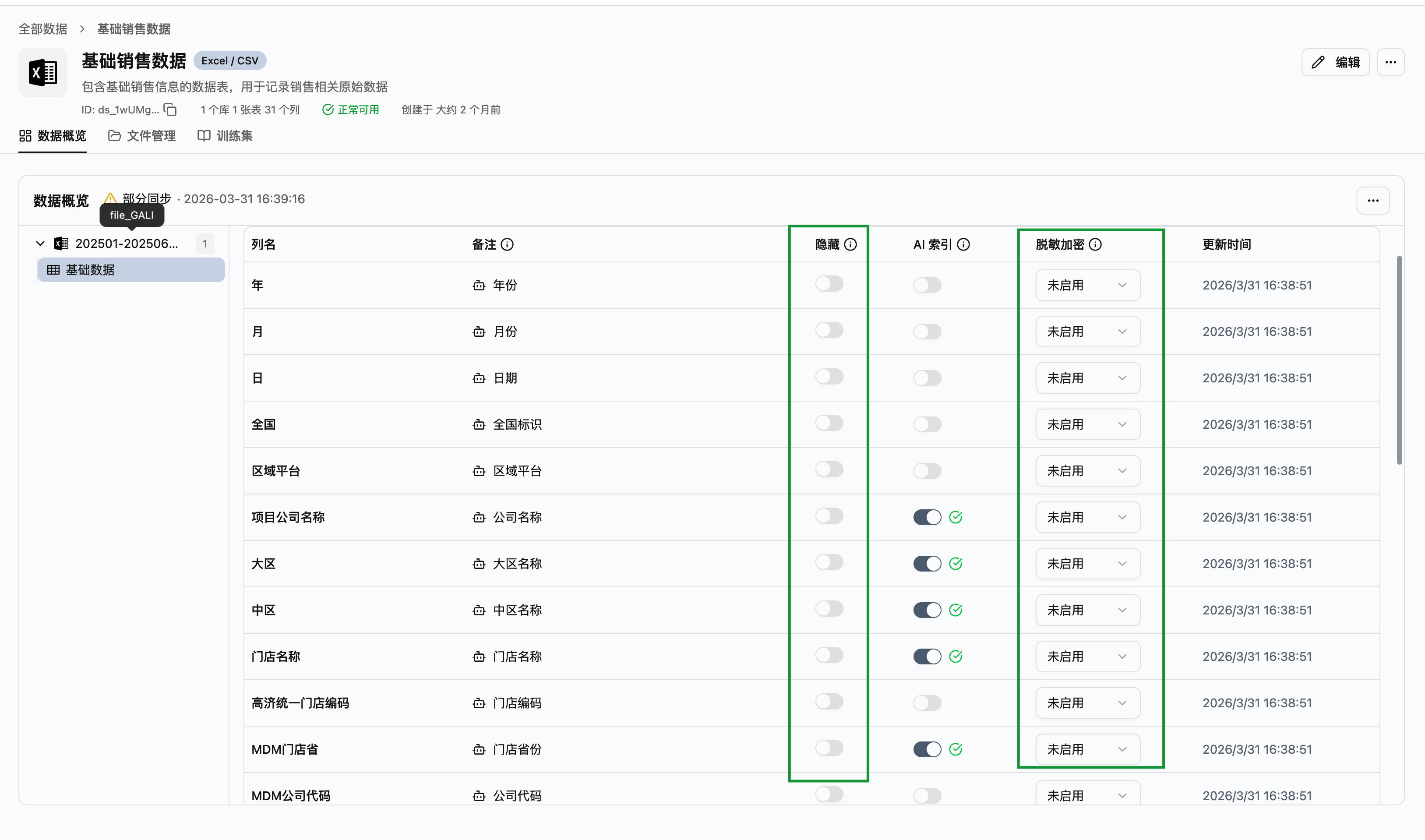The height and width of the screenshot is (840, 1425).
Task: Enable AI index for 区域平台 column
Action: (927, 470)
